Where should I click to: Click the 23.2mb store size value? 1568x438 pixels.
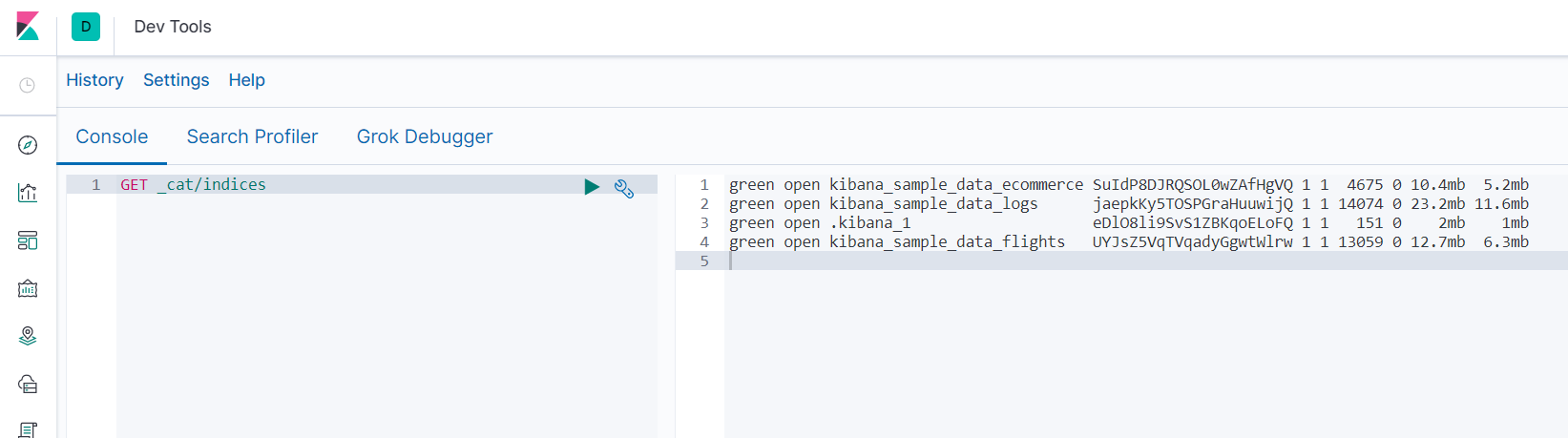coord(1437,203)
